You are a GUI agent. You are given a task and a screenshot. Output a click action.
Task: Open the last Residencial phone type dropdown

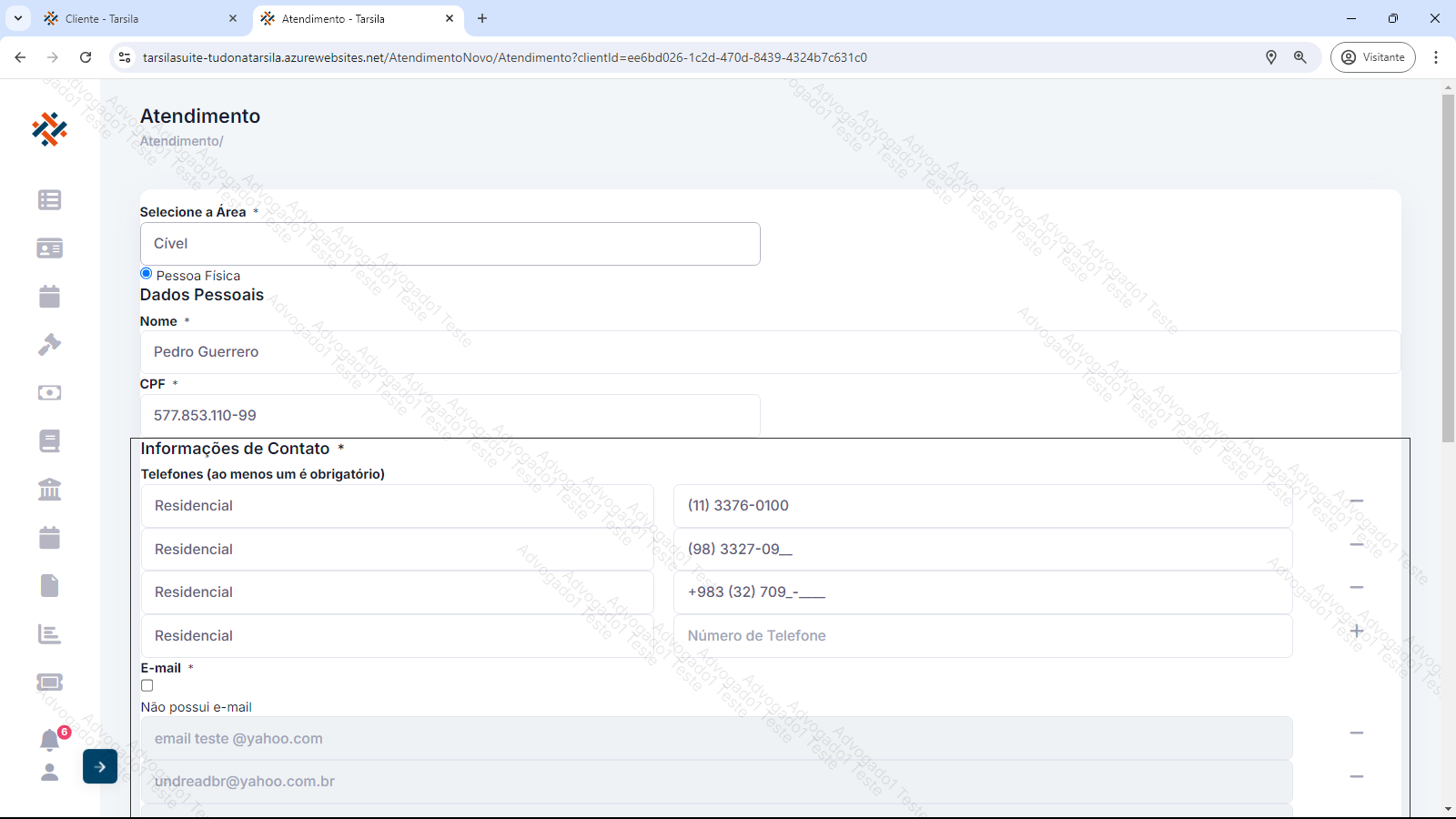[397, 636]
